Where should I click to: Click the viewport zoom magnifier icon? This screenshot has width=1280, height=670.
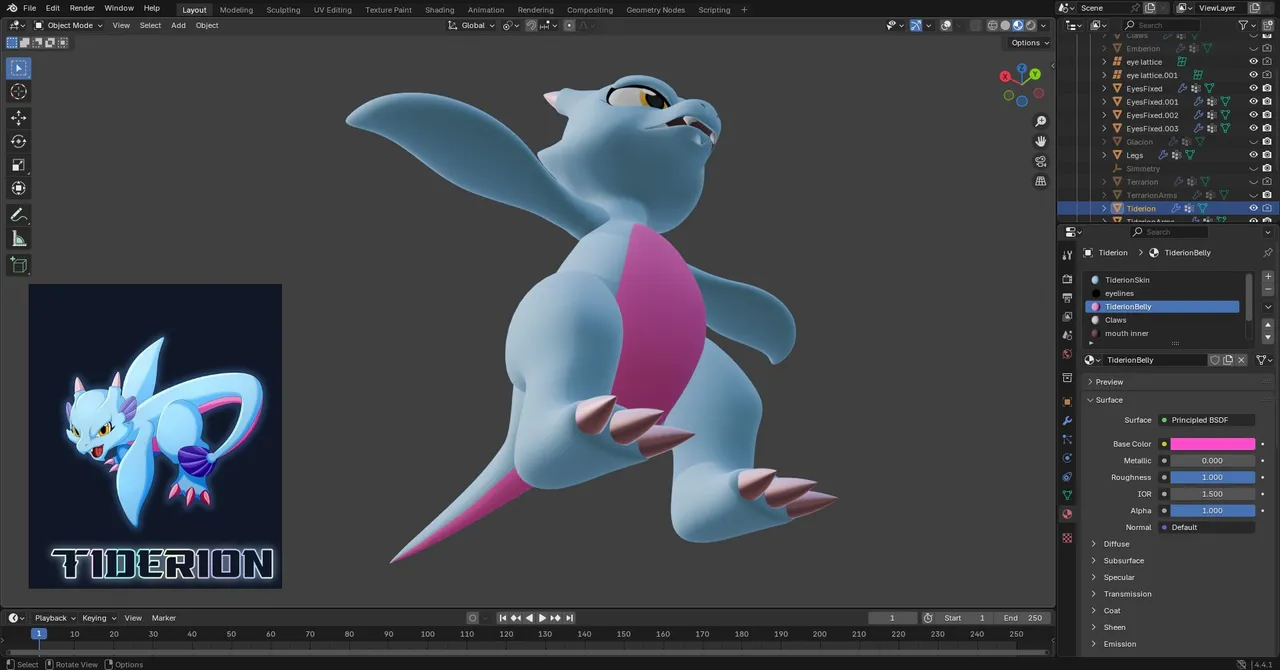(x=1040, y=122)
